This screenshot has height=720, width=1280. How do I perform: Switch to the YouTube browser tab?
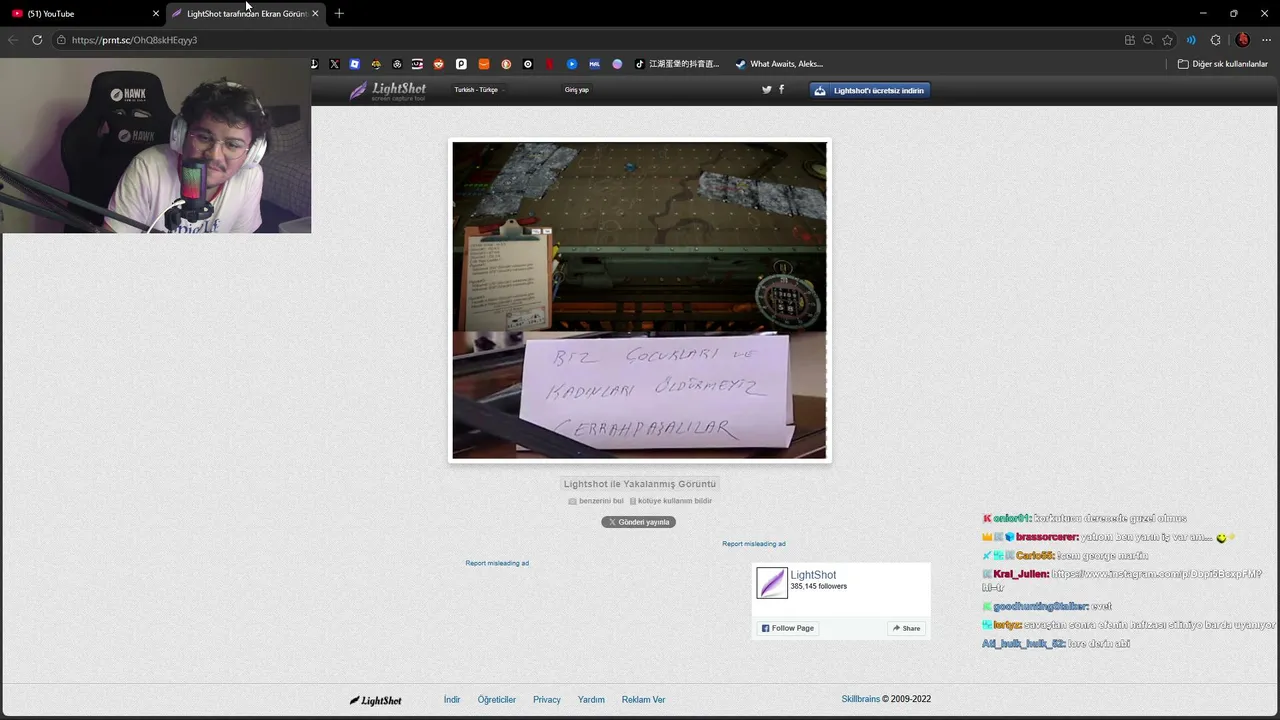pos(83,14)
